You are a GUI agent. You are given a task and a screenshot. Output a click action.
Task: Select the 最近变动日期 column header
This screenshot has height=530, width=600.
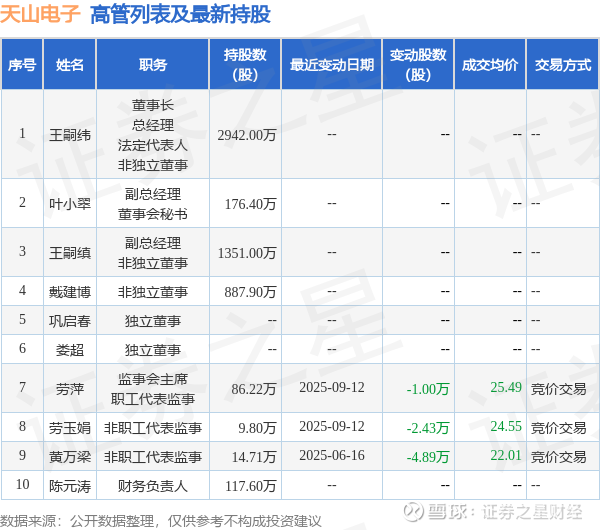coord(332,64)
